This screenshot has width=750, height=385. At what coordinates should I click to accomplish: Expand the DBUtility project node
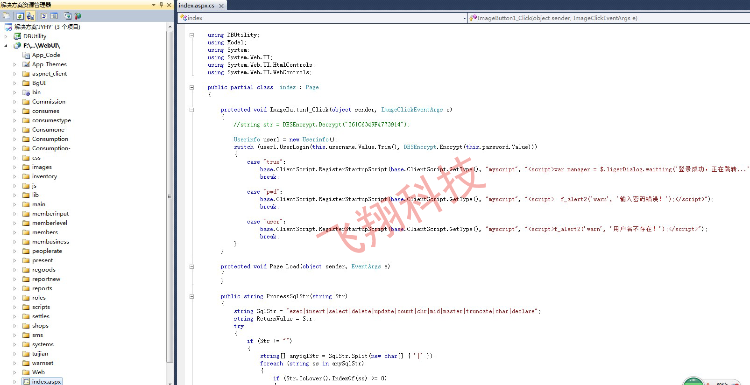pos(6,36)
